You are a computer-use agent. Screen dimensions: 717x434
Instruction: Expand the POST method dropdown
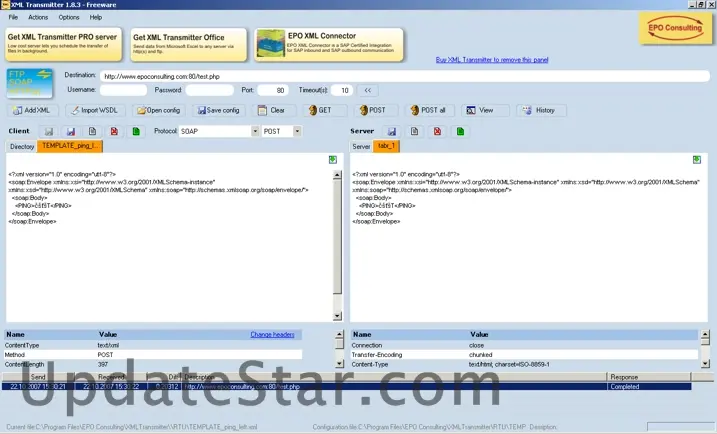point(297,131)
